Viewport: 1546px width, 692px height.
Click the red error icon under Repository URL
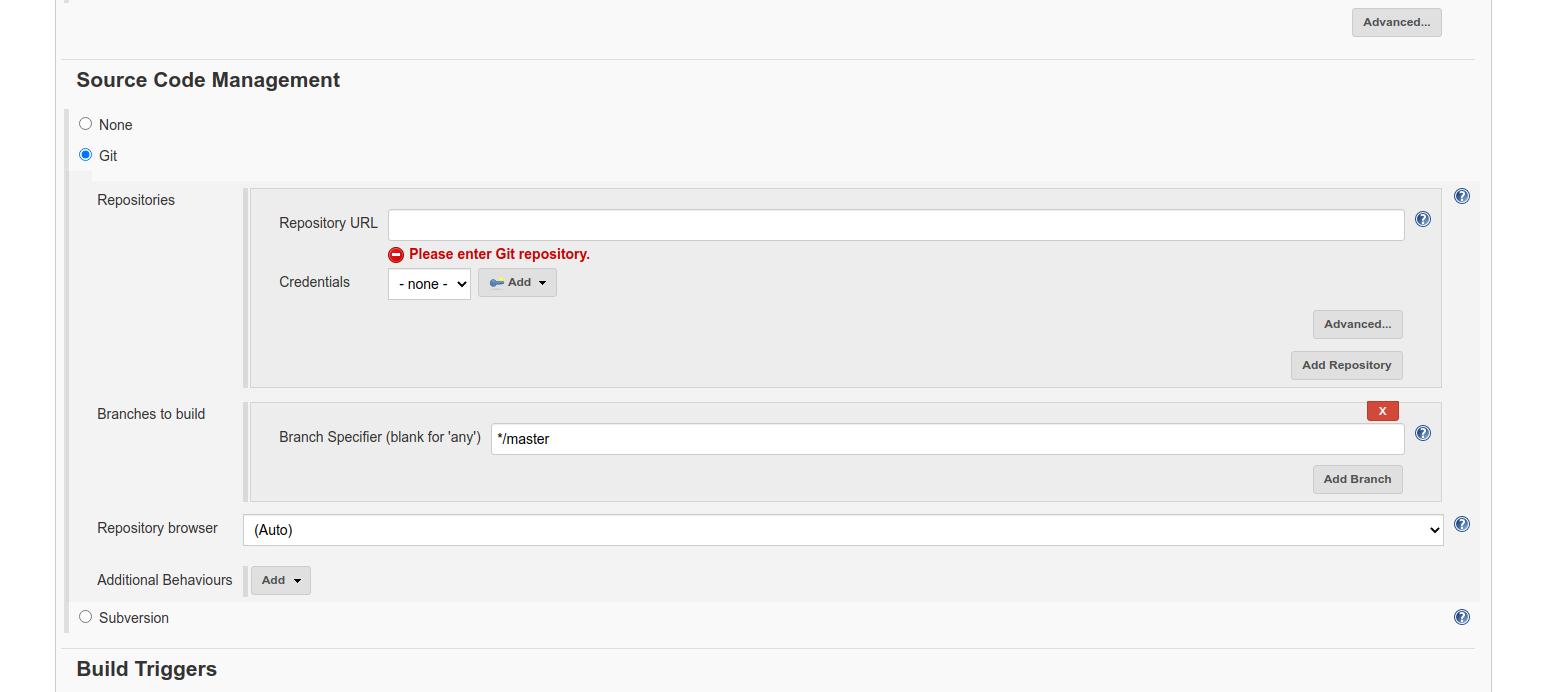point(396,255)
